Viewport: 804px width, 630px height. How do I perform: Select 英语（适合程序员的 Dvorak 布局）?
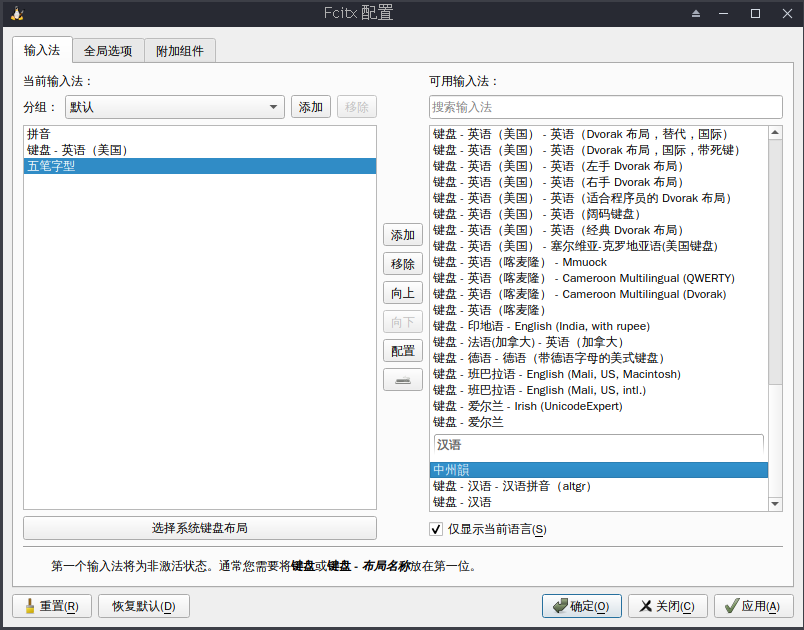(x=599, y=198)
